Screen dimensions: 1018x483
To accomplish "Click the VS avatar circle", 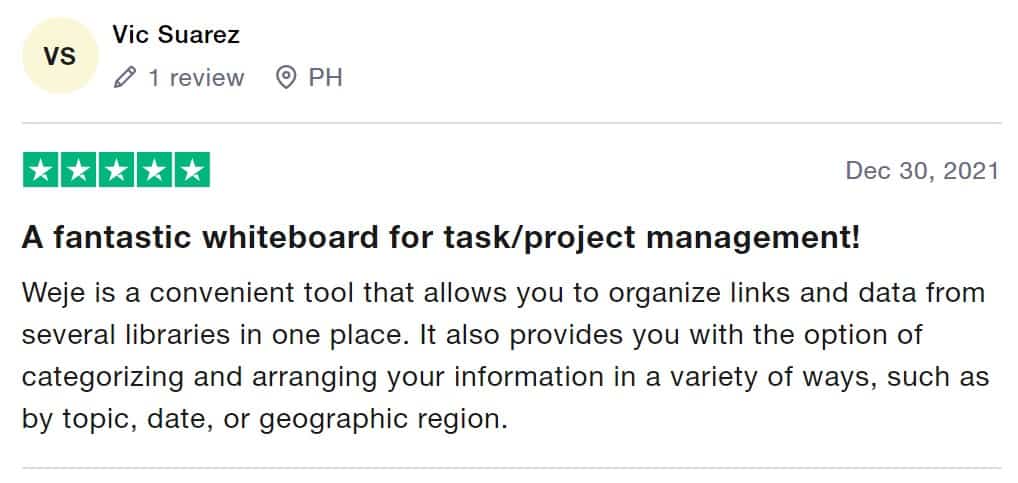I will pyautogui.click(x=60, y=56).
